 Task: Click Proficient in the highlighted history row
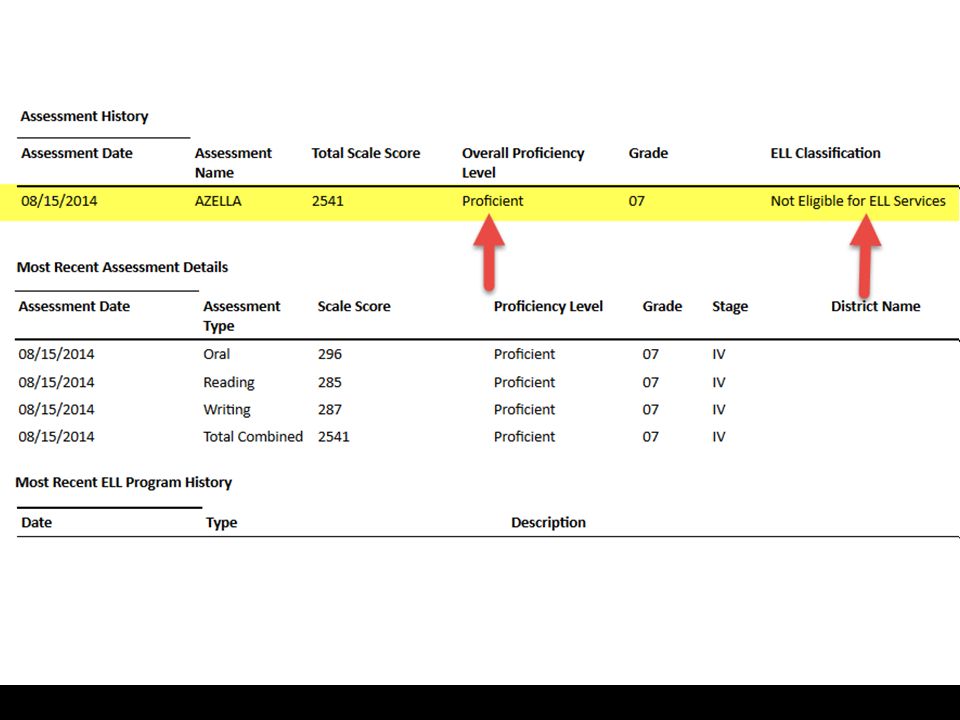click(x=492, y=201)
